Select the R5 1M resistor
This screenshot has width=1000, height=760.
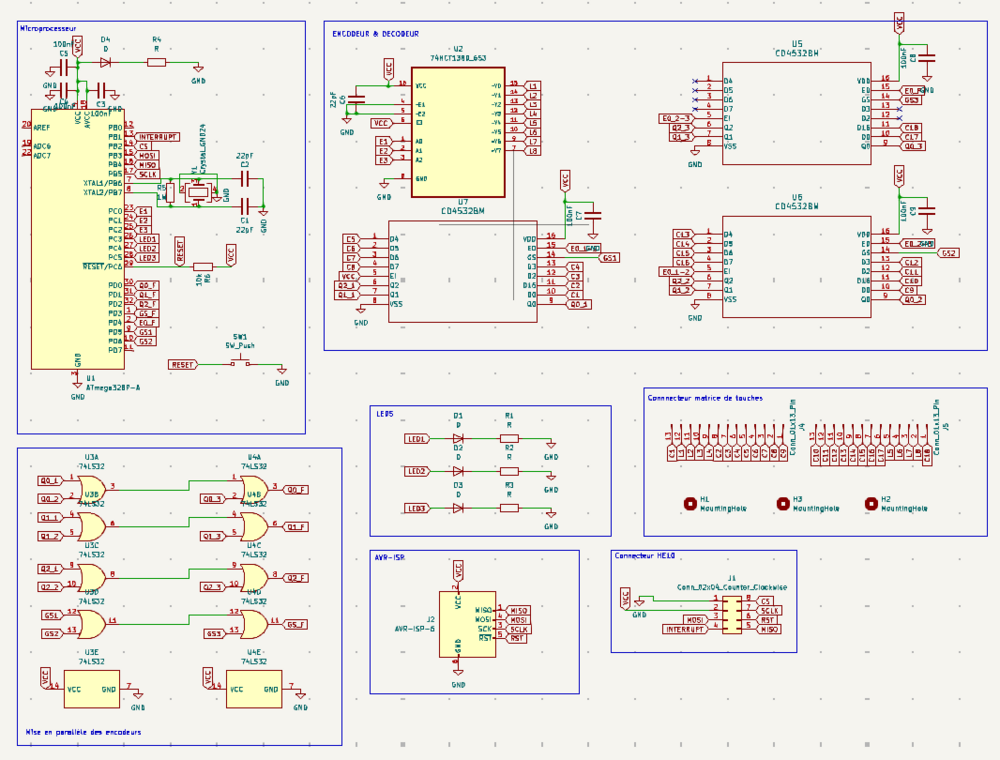(170, 192)
